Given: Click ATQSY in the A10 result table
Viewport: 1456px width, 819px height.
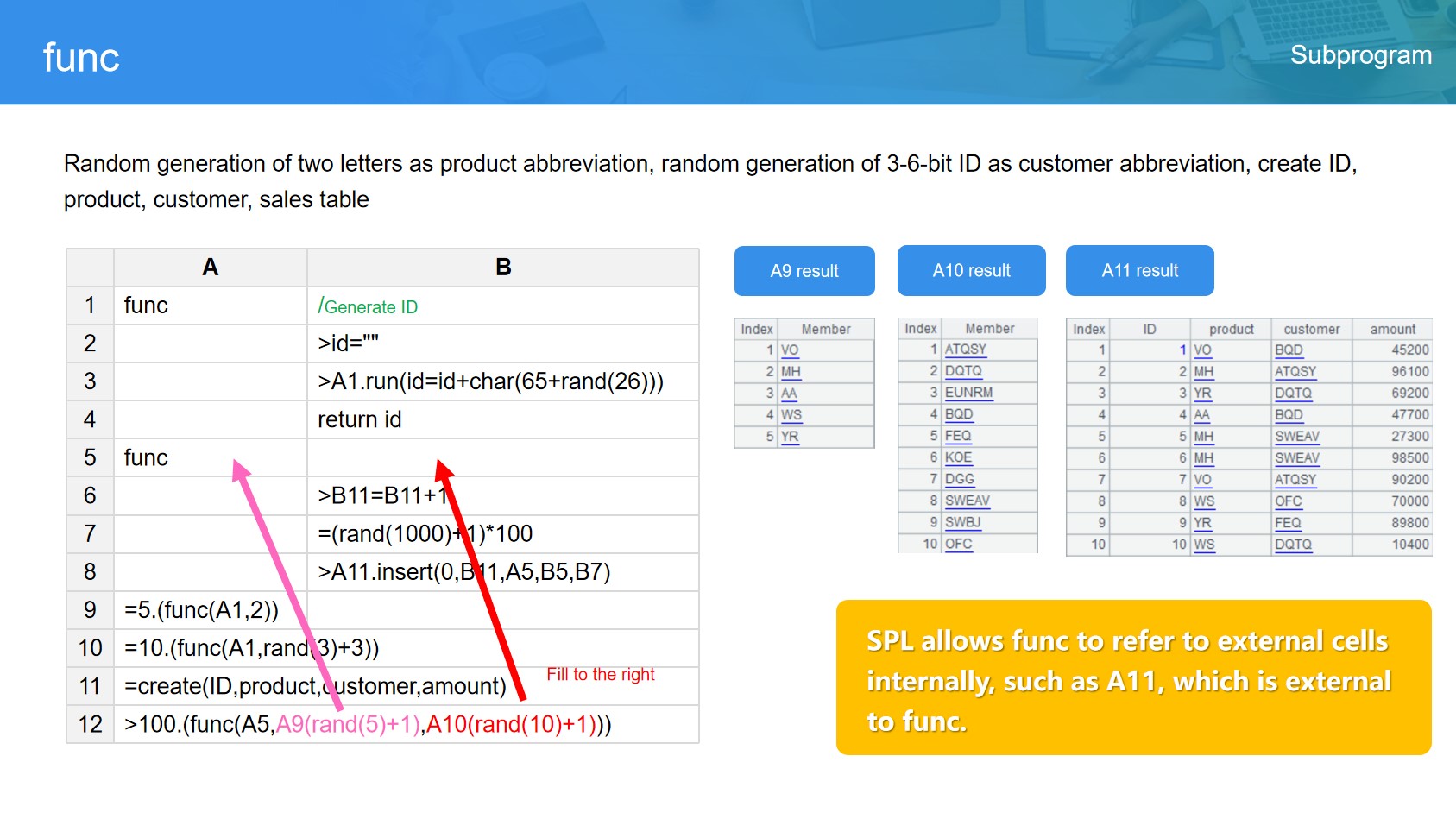Looking at the screenshot, I should coord(966,350).
